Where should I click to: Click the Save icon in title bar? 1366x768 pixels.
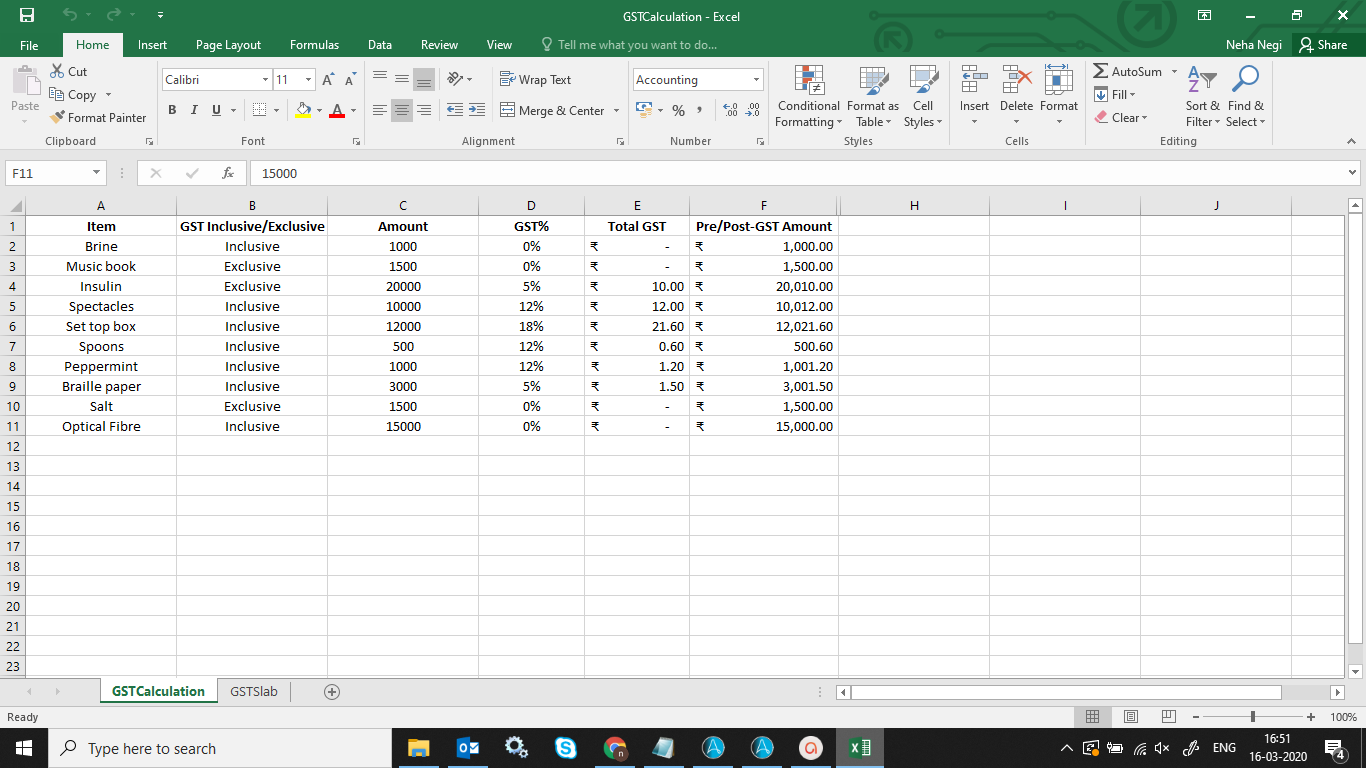point(27,16)
